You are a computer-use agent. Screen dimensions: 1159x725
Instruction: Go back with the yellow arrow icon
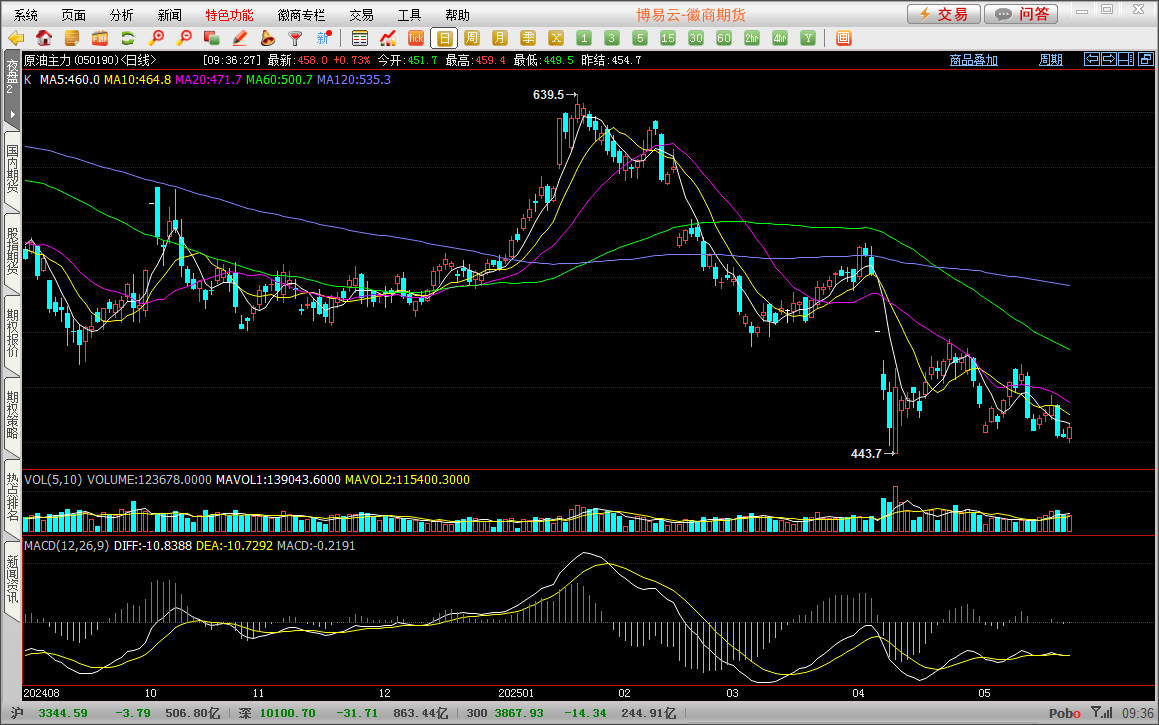16,38
